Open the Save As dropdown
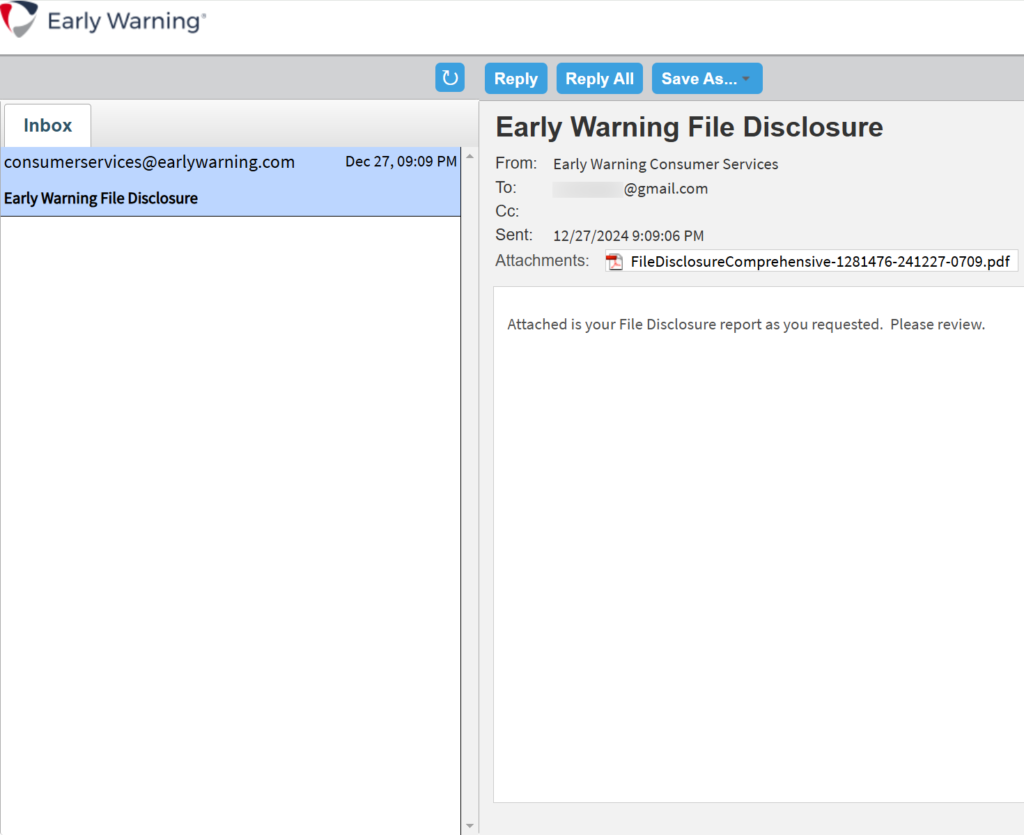Image resolution: width=1024 pixels, height=835 pixels. 707,78
